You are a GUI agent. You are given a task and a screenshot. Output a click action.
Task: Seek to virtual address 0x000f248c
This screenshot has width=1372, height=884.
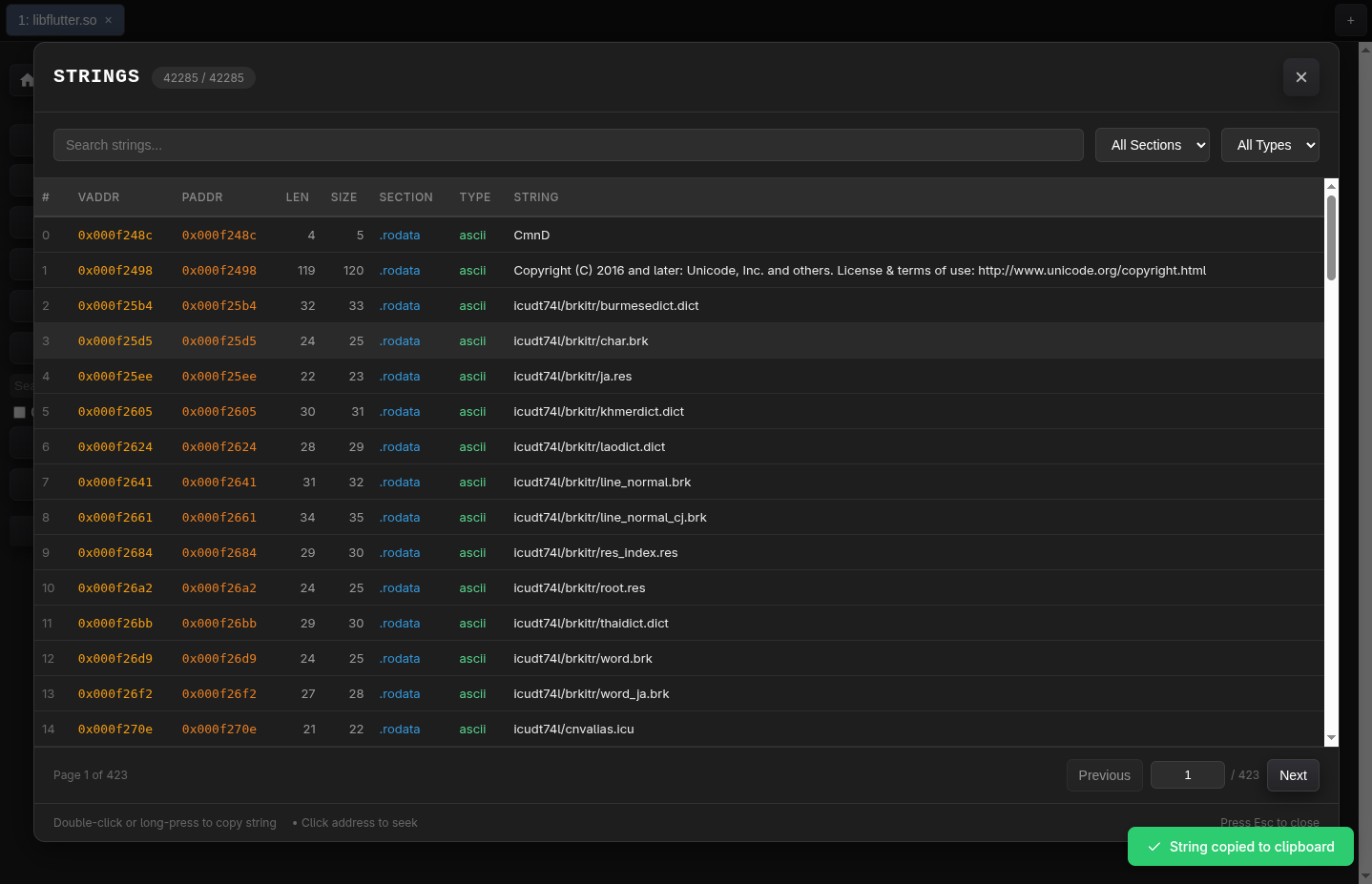coord(114,236)
